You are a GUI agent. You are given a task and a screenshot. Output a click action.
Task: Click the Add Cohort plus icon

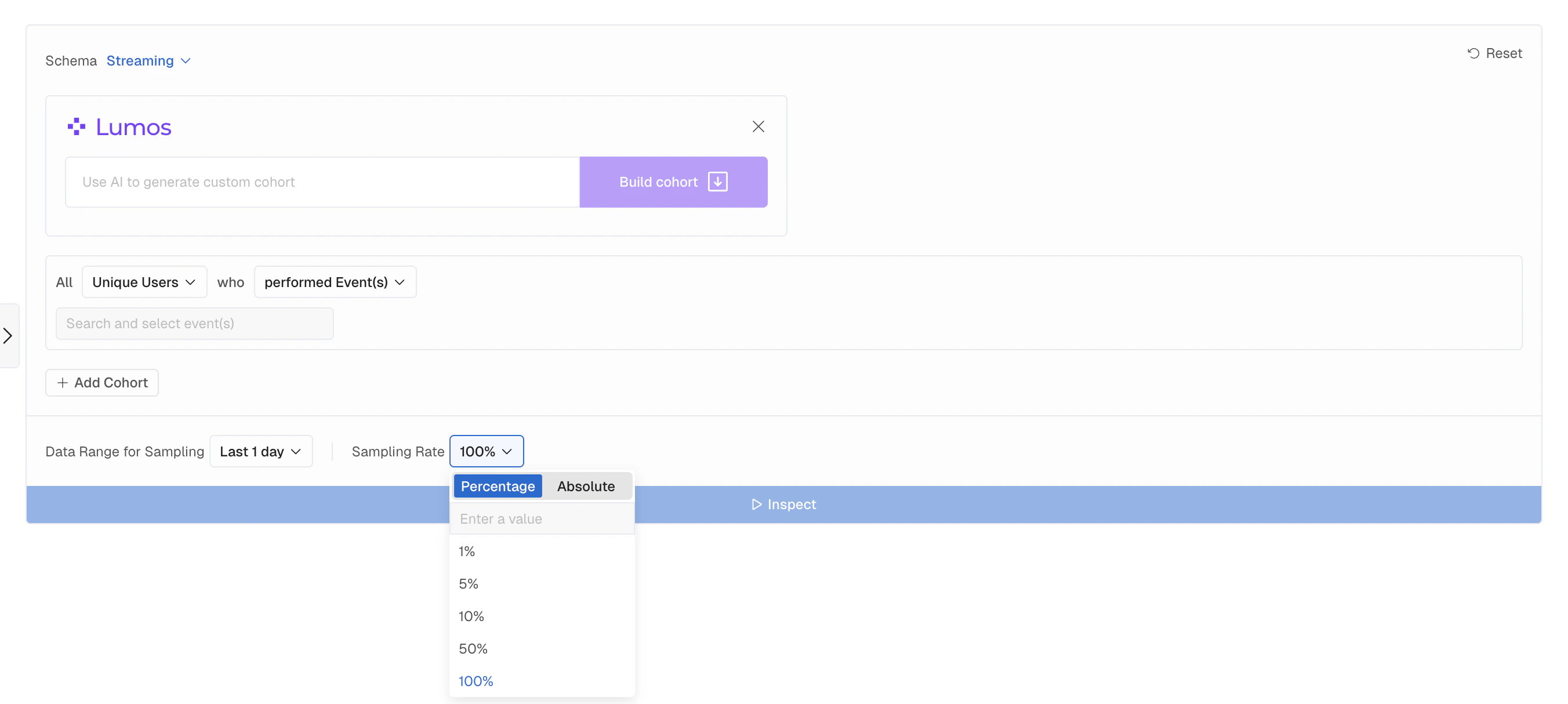(62, 383)
